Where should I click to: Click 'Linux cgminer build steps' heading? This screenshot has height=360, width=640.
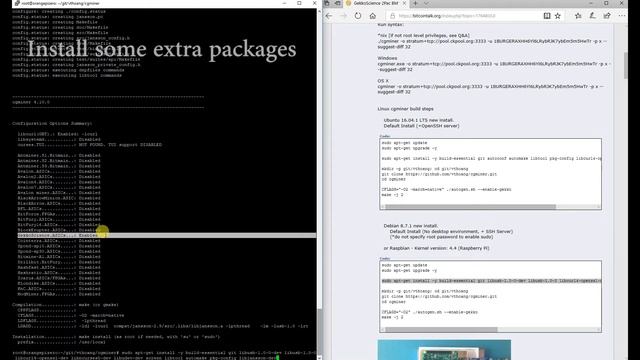click(x=405, y=109)
